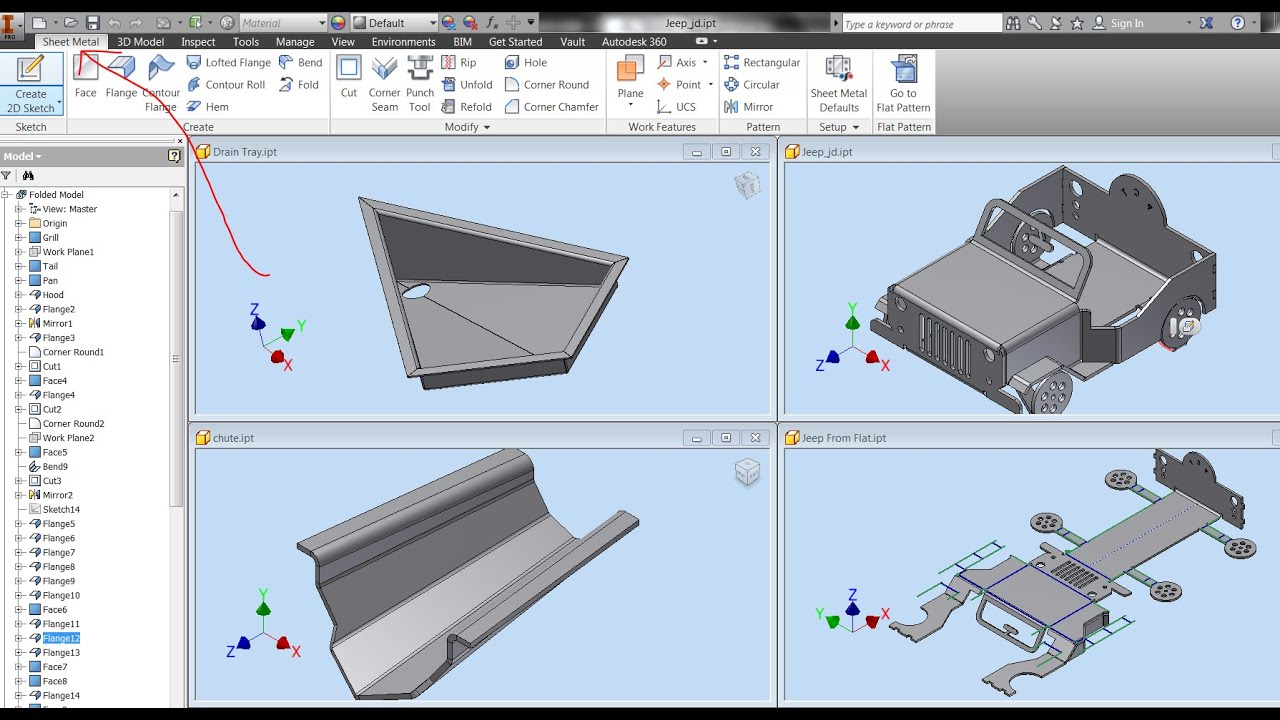The width and height of the screenshot is (1280, 720).
Task: Switch to the Manage tab
Action: pos(295,42)
